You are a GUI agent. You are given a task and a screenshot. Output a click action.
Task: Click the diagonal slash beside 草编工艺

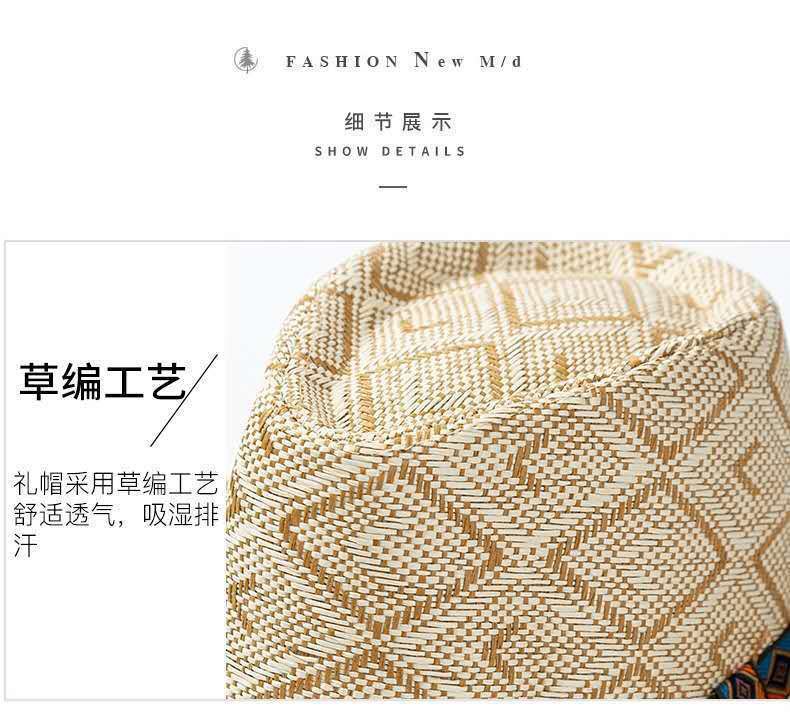[184, 400]
